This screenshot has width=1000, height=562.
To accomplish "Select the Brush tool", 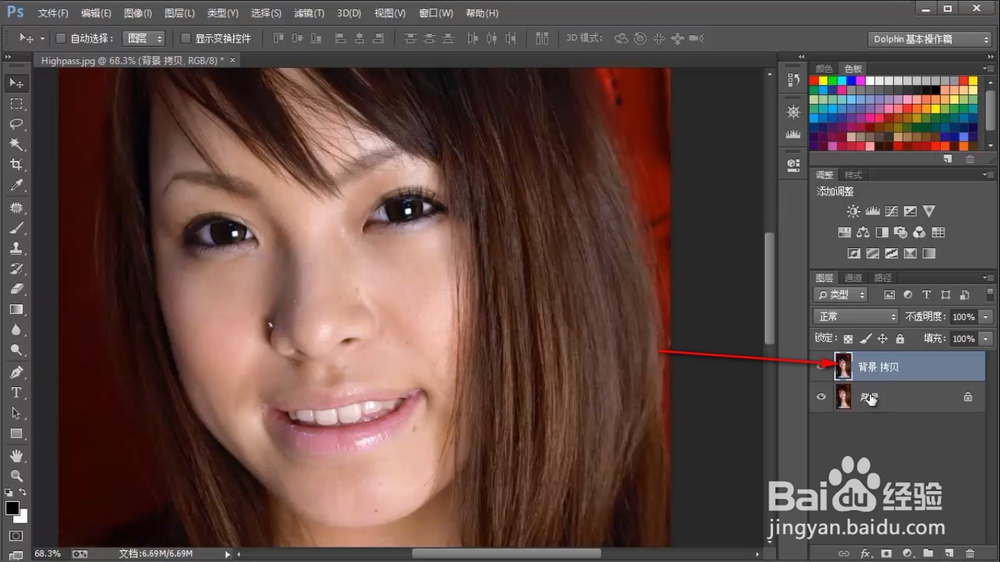I will pyautogui.click(x=17, y=228).
